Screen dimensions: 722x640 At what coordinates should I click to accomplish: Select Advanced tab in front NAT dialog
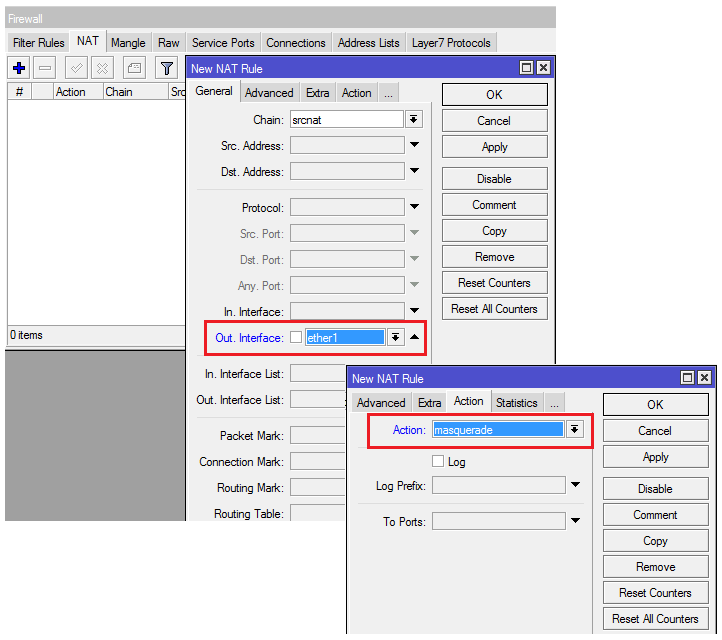[x=381, y=403]
